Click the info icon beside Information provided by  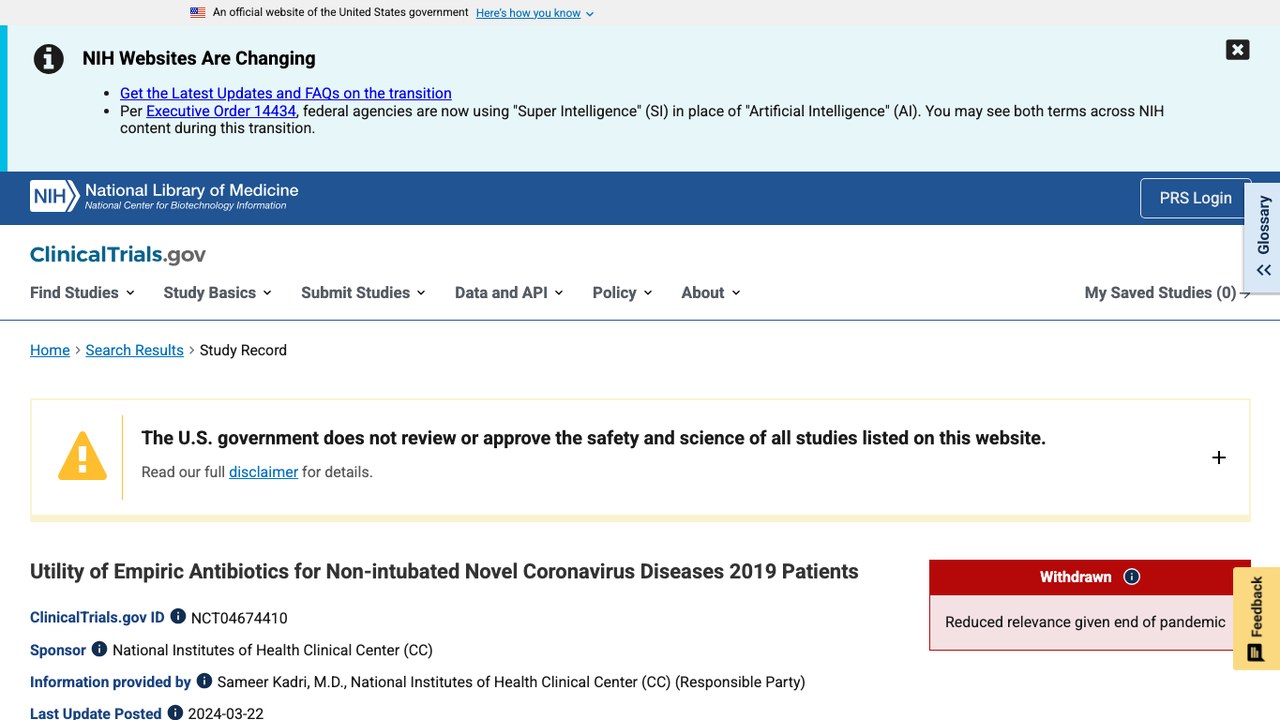204,681
